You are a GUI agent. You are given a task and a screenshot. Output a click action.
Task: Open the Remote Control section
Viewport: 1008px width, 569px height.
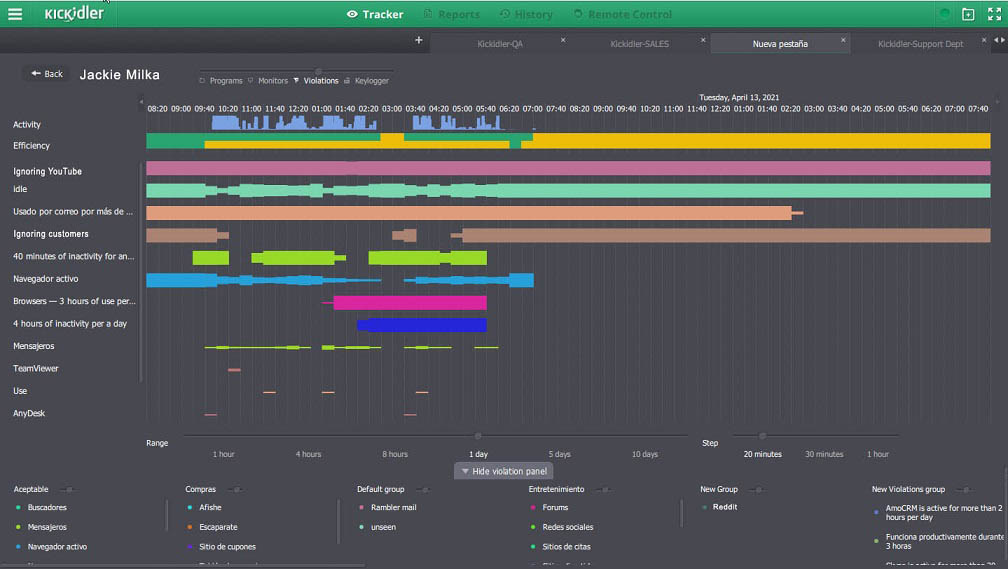pyautogui.click(x=622, y=14)
